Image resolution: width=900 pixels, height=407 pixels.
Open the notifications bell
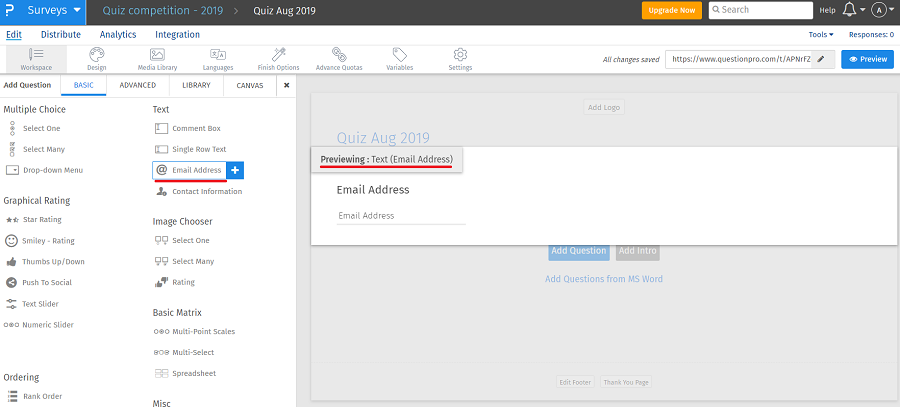tap(848, 10)
